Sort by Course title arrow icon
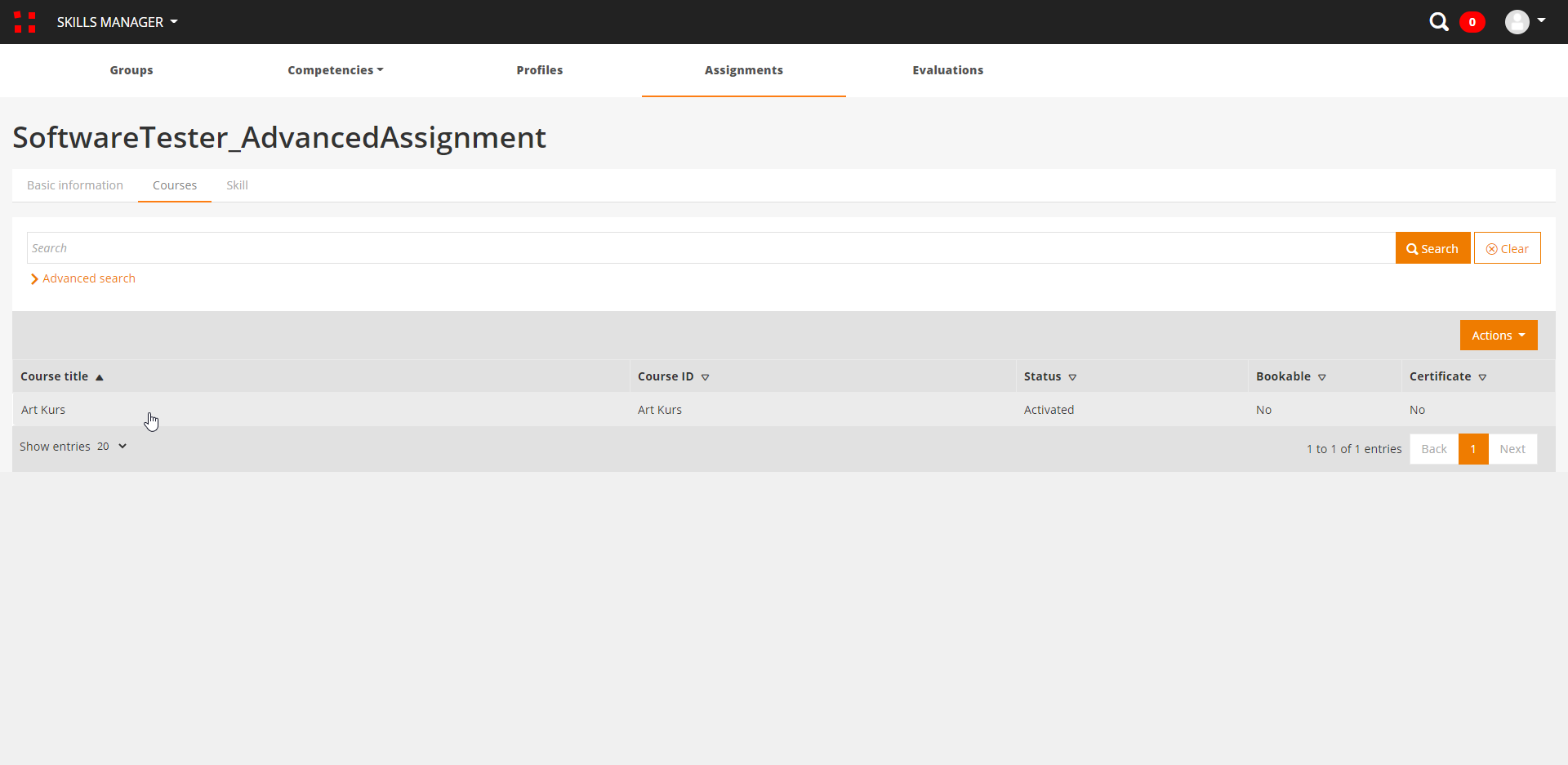Screen dimensions: 1568x765 [x=100, y=377]
